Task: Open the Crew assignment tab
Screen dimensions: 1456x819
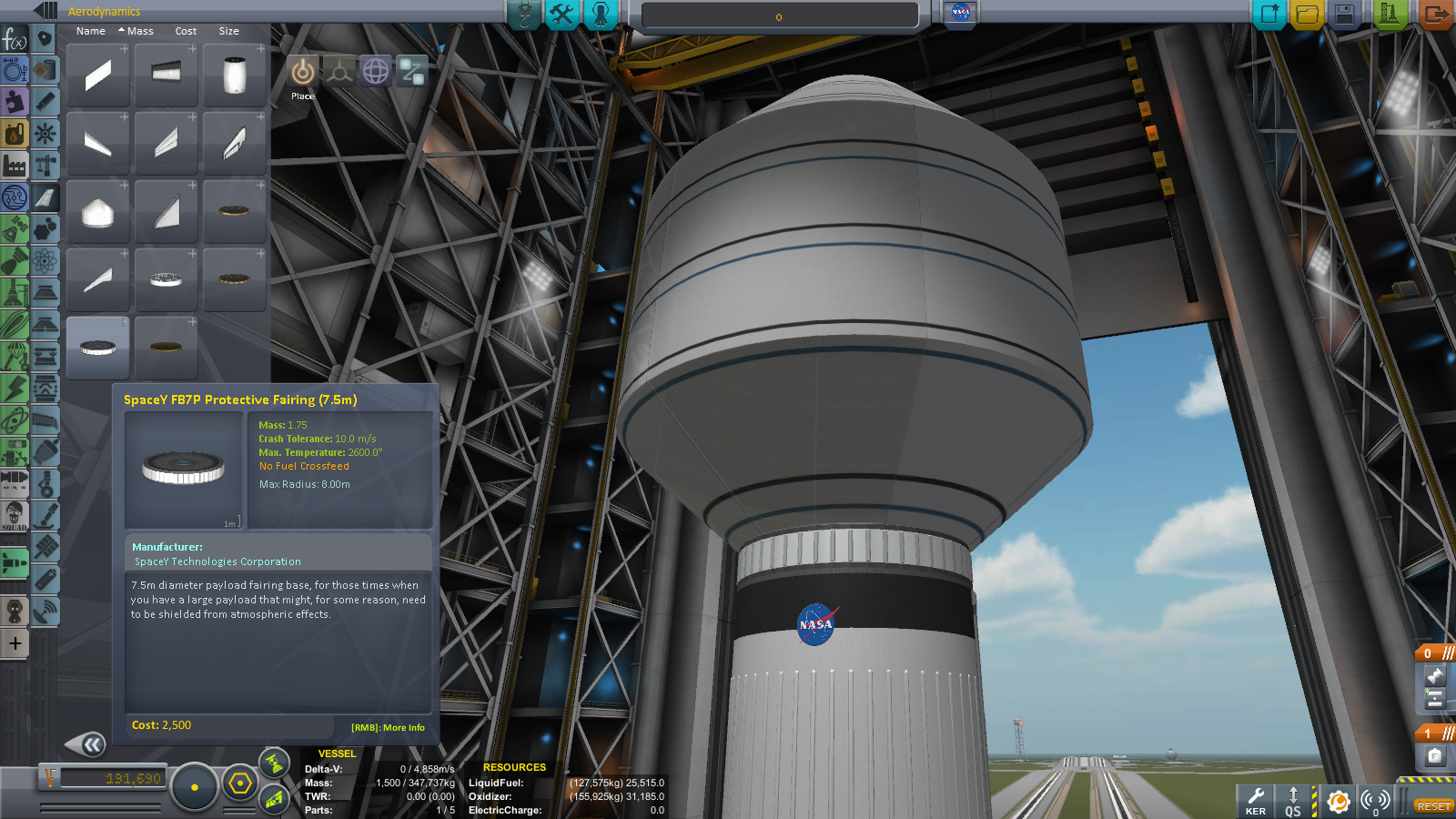Action: 601,14
